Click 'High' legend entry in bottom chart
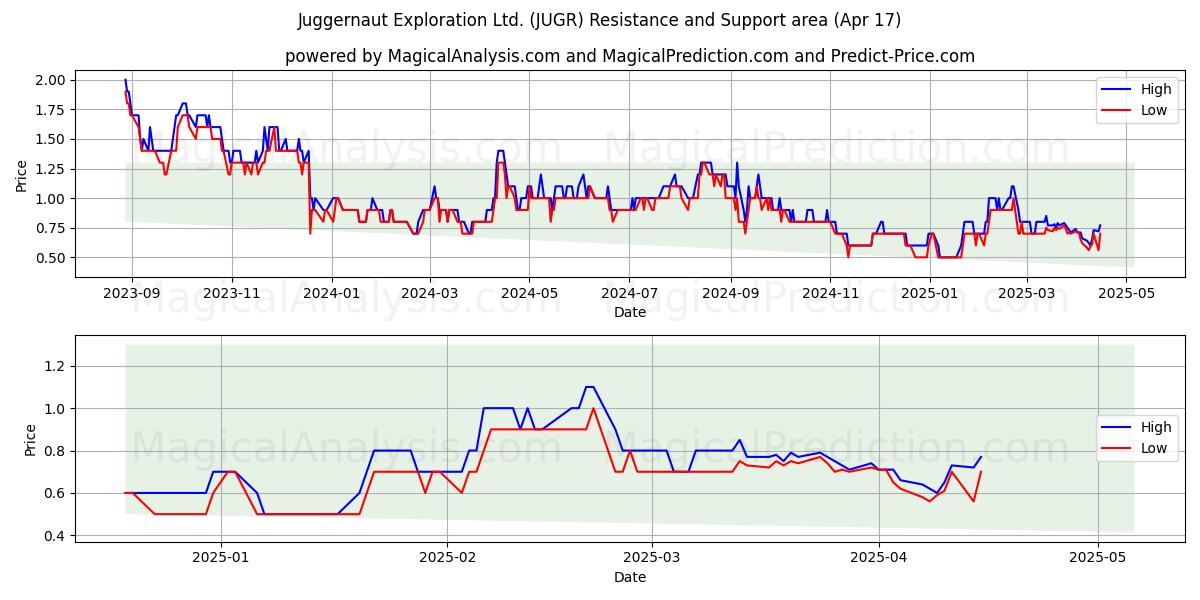The width and height of the screenshot is (1200, 600). (1157, 427)
